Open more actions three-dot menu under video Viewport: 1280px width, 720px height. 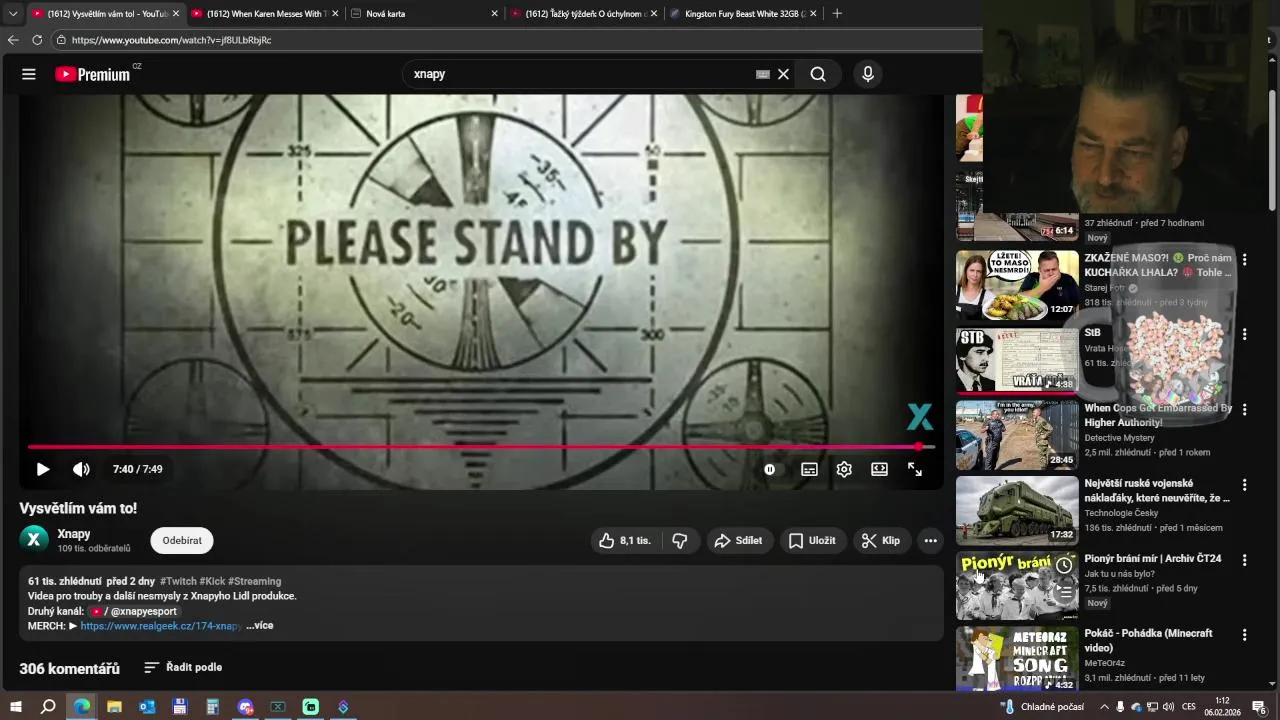click(931, 540)
